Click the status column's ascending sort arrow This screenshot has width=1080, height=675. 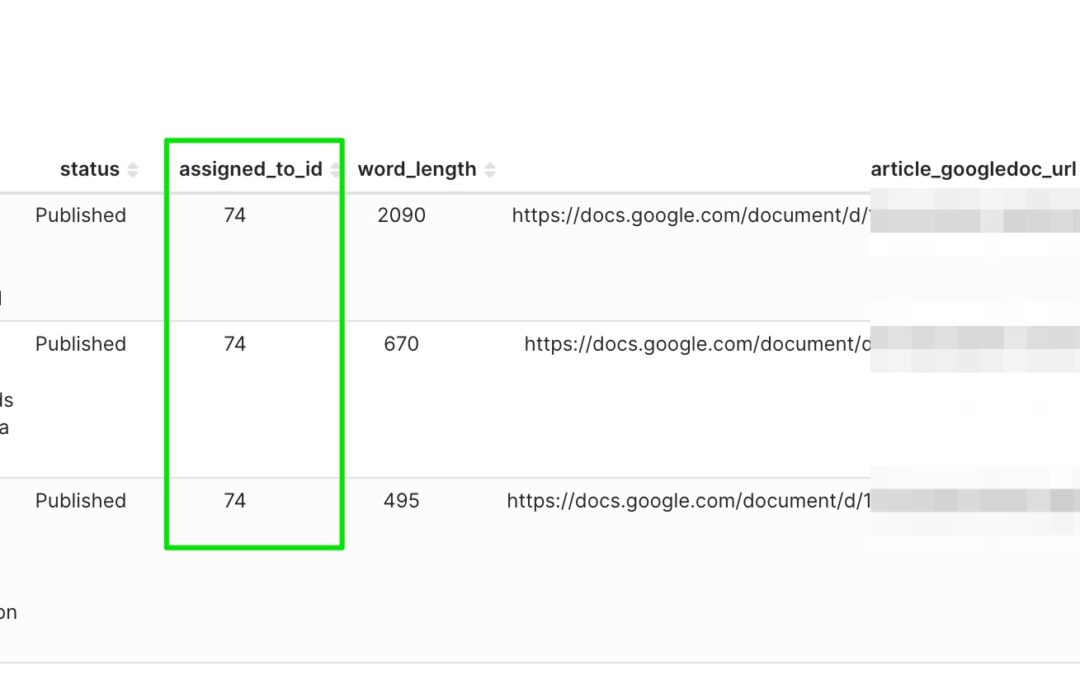132,165
